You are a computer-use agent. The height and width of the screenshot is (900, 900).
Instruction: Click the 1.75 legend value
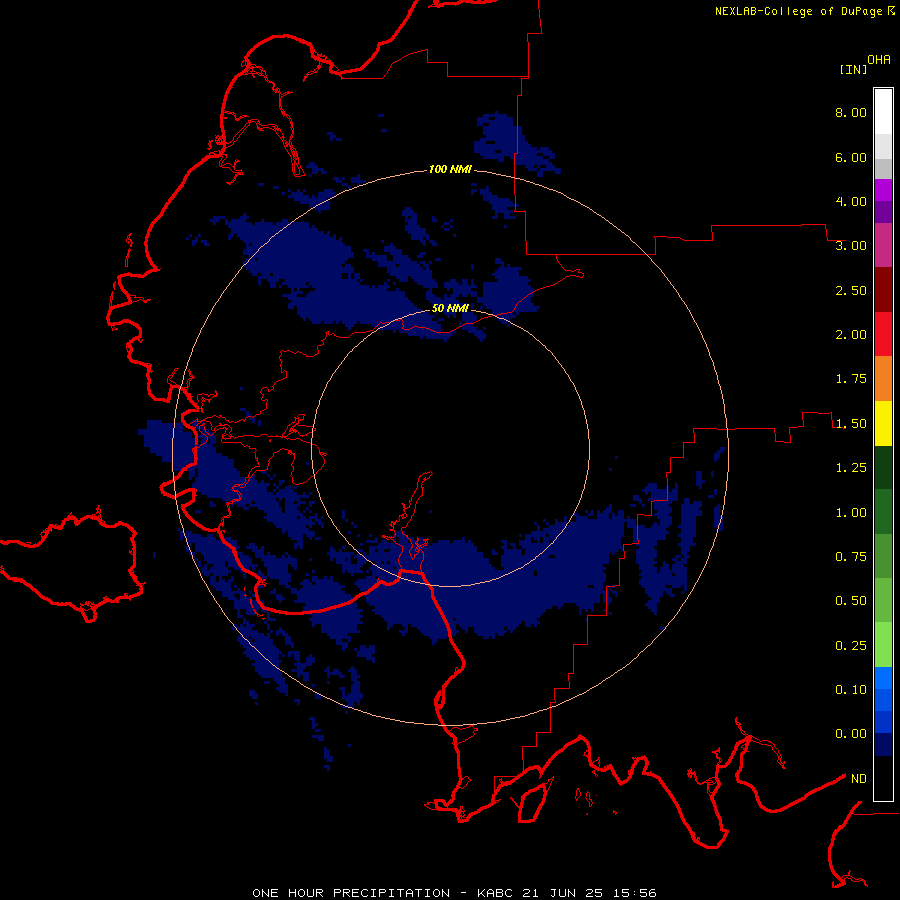coord(851,379)
